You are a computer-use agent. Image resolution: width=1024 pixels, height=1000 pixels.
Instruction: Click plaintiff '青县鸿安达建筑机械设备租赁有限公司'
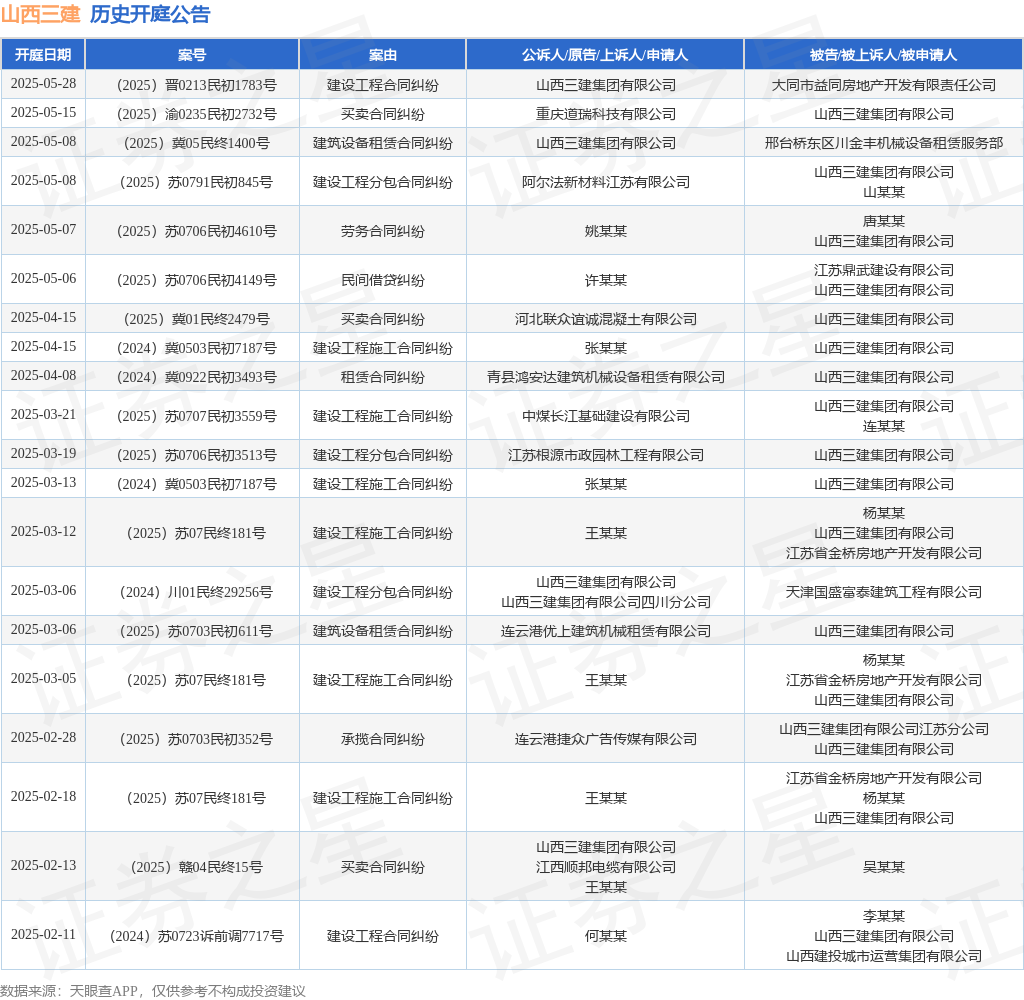pos(605,378)
